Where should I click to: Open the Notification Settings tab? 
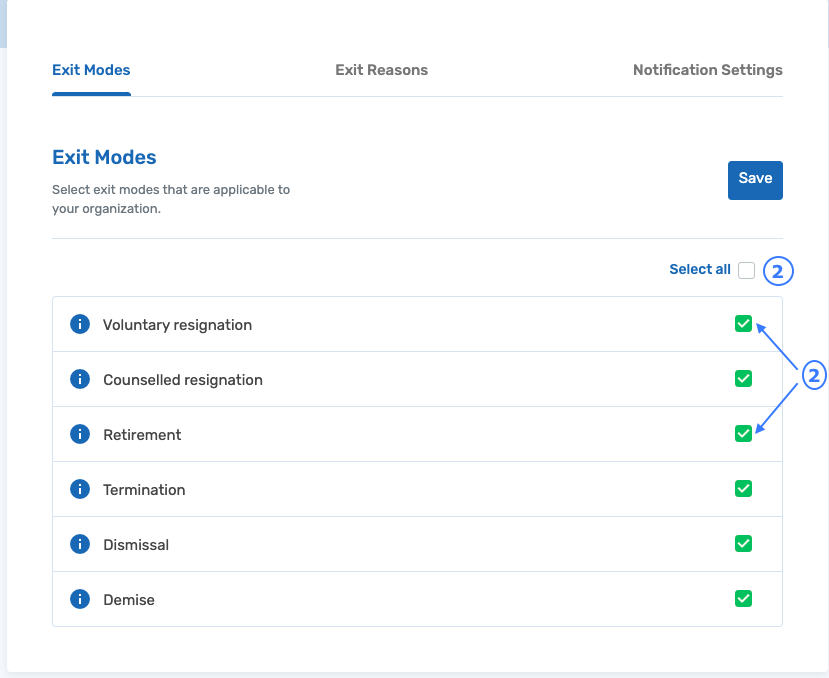[x=707, y=70]
